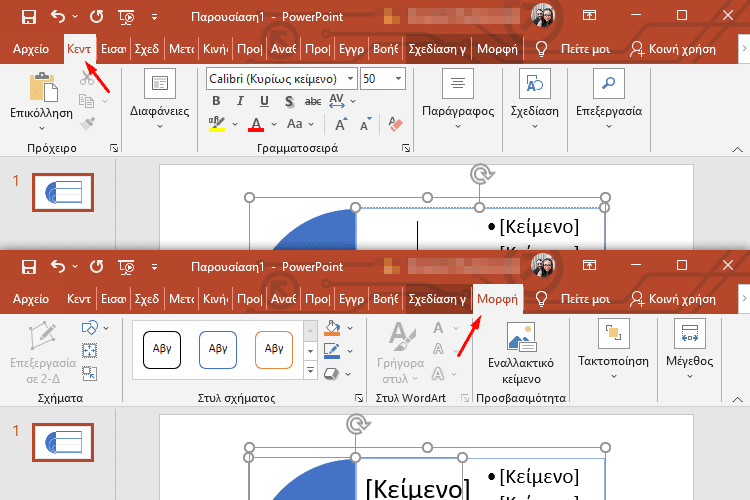
Task: Switch to the Μορφή tab in the top window
Action: tap(497, 49)
